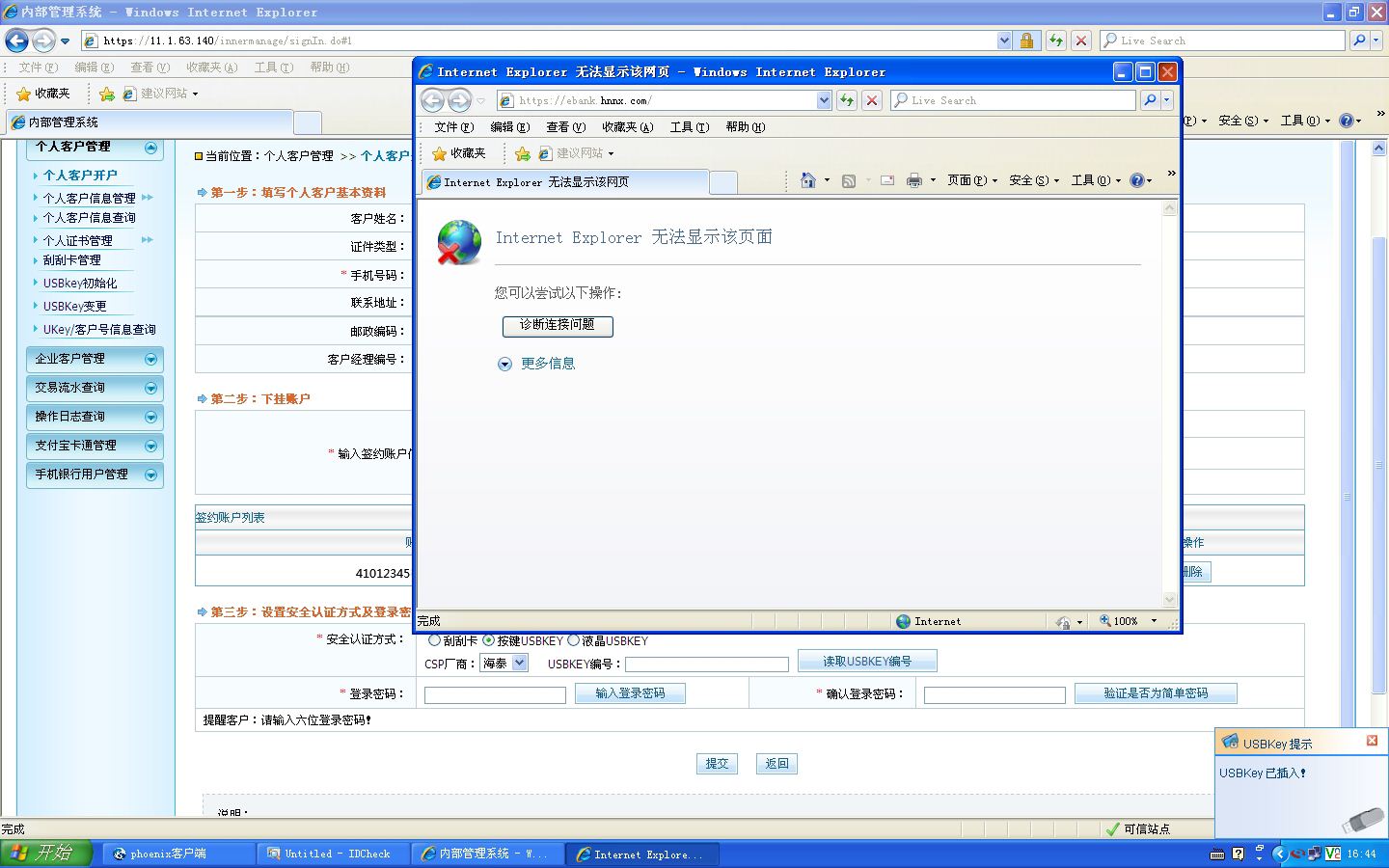
Task: Stop loading with the red X in popup address bar
Action: pyautogui.click(x=872, y=100)
